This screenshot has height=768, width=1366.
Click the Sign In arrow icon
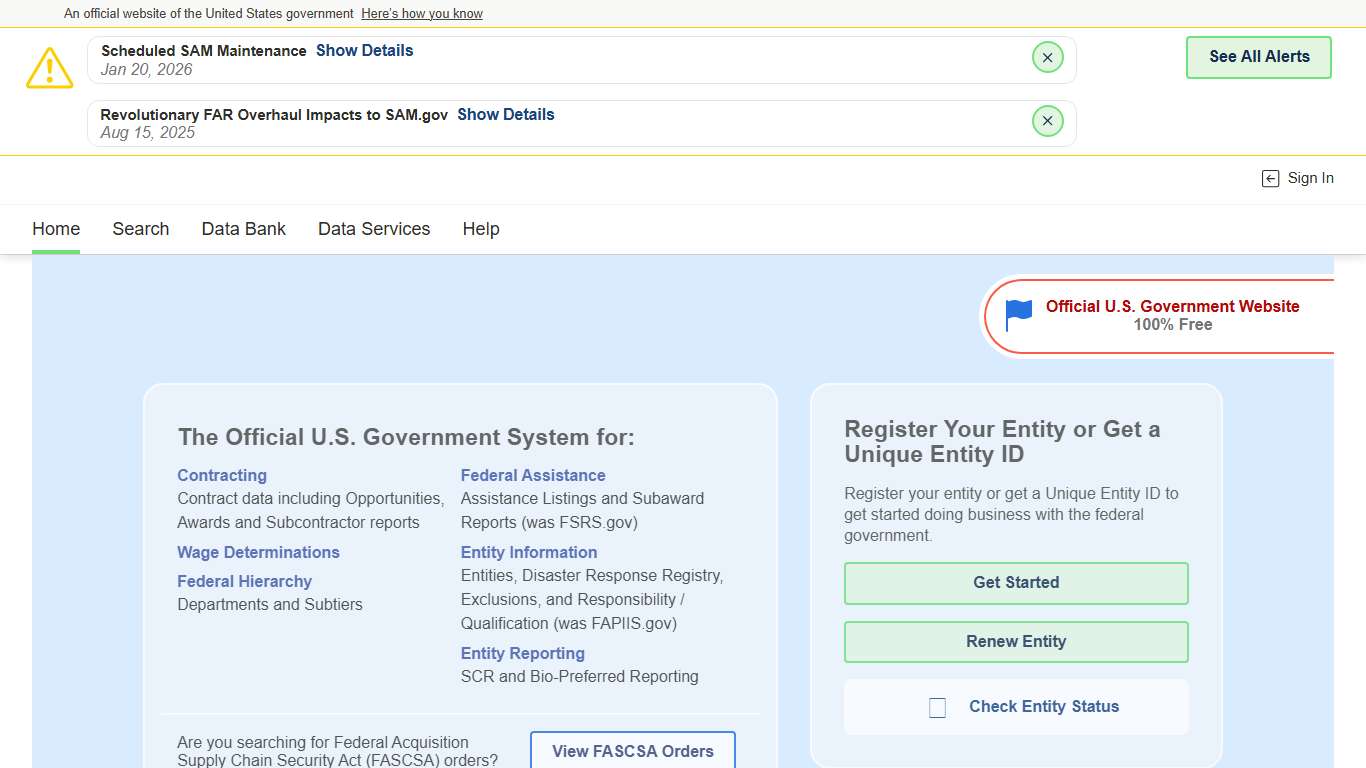(1270, 178)
